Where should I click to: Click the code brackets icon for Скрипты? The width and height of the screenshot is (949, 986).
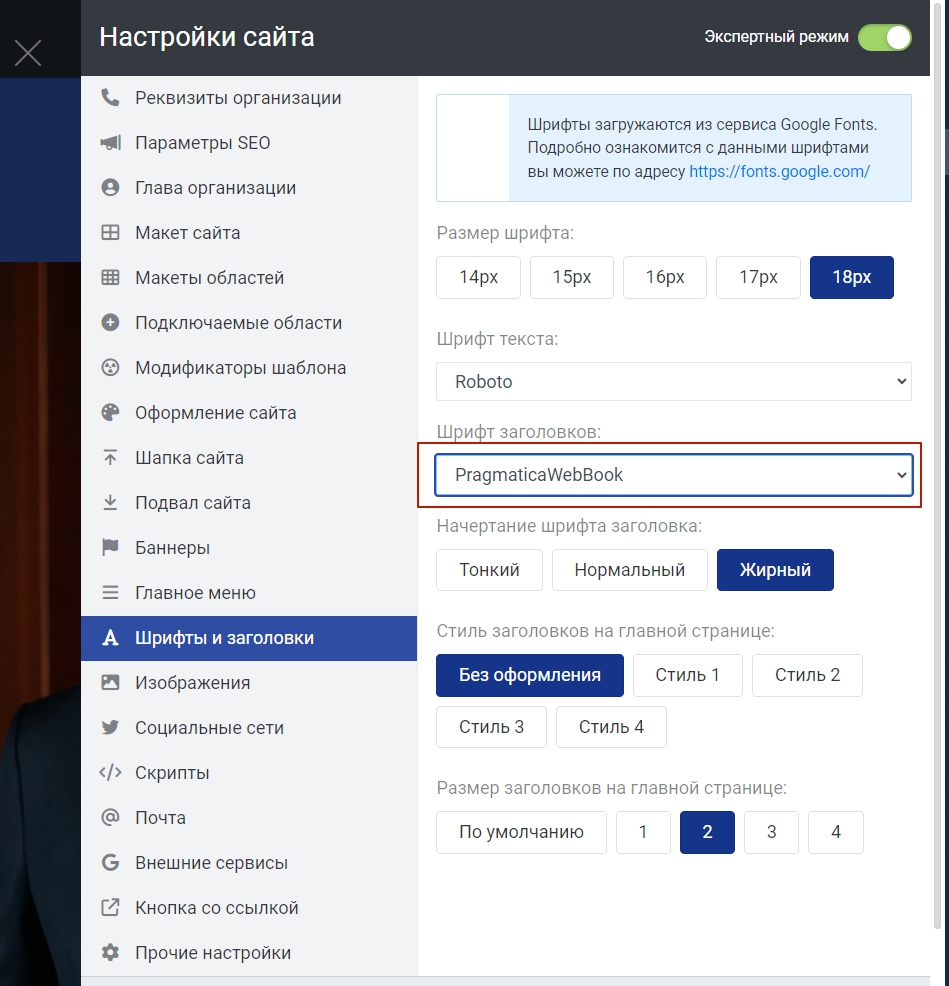(110, 773)
